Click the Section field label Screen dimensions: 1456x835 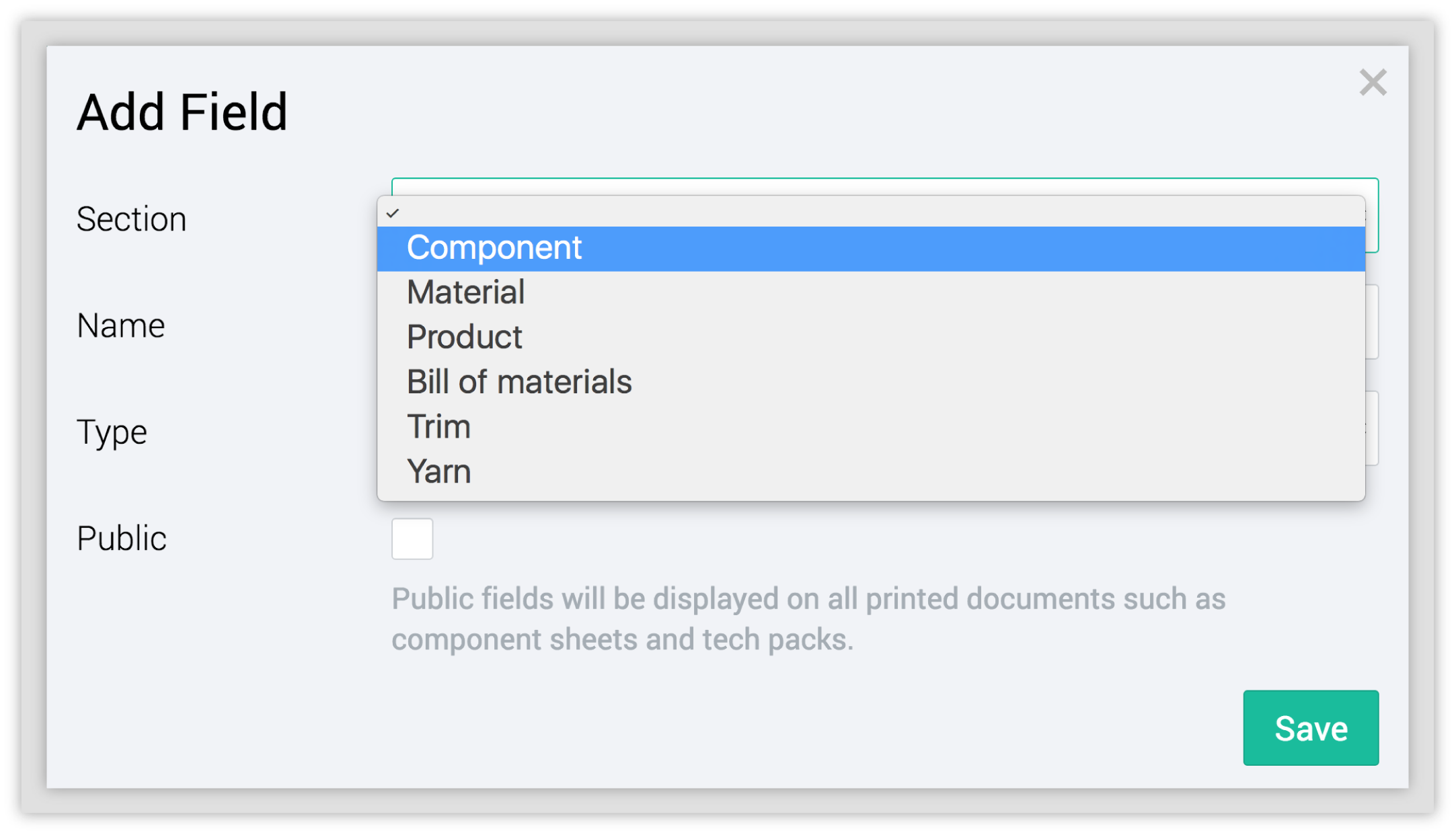click(x=131, y=219)
